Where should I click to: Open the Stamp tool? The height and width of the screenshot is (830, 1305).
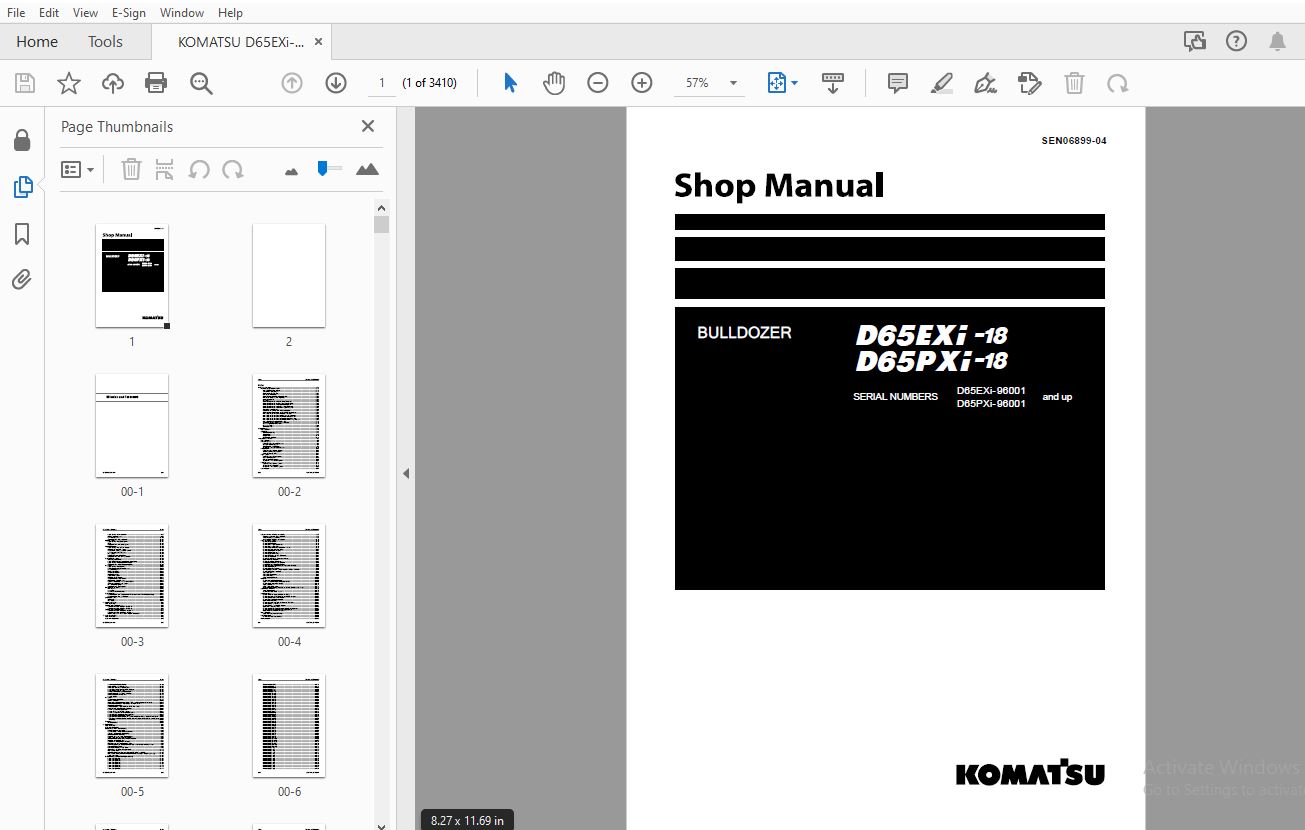[1030, 83]
